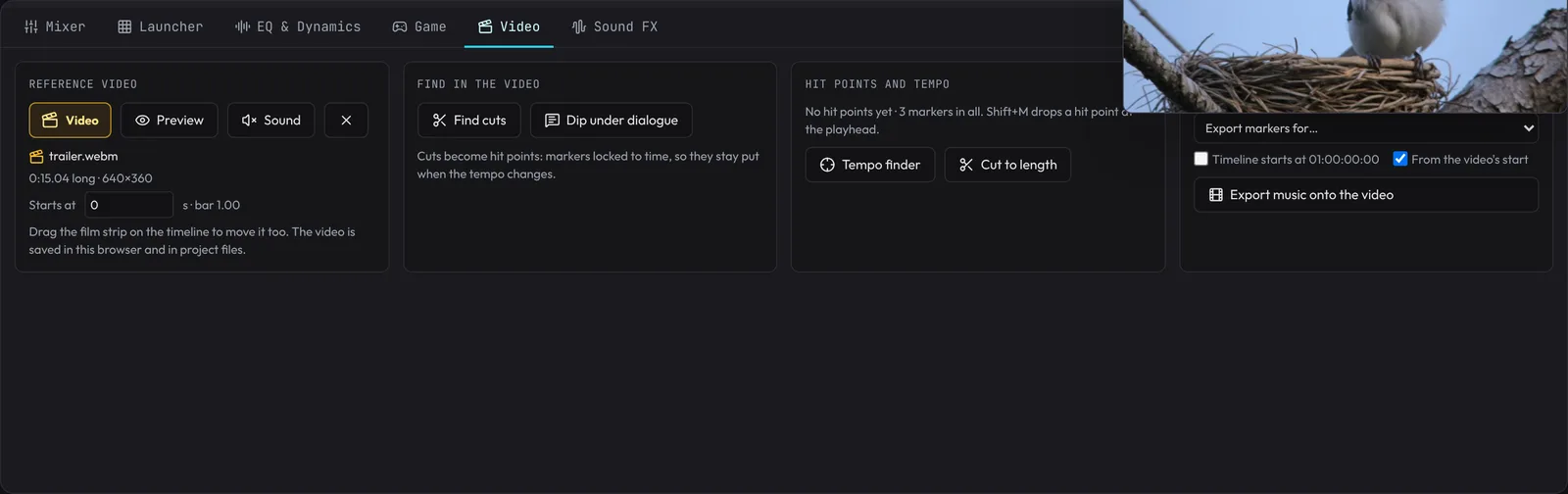Click Dip under dialogue button
Image resolution: width=1568 pixels, height=494 pixels.
[x=612, y=121]
